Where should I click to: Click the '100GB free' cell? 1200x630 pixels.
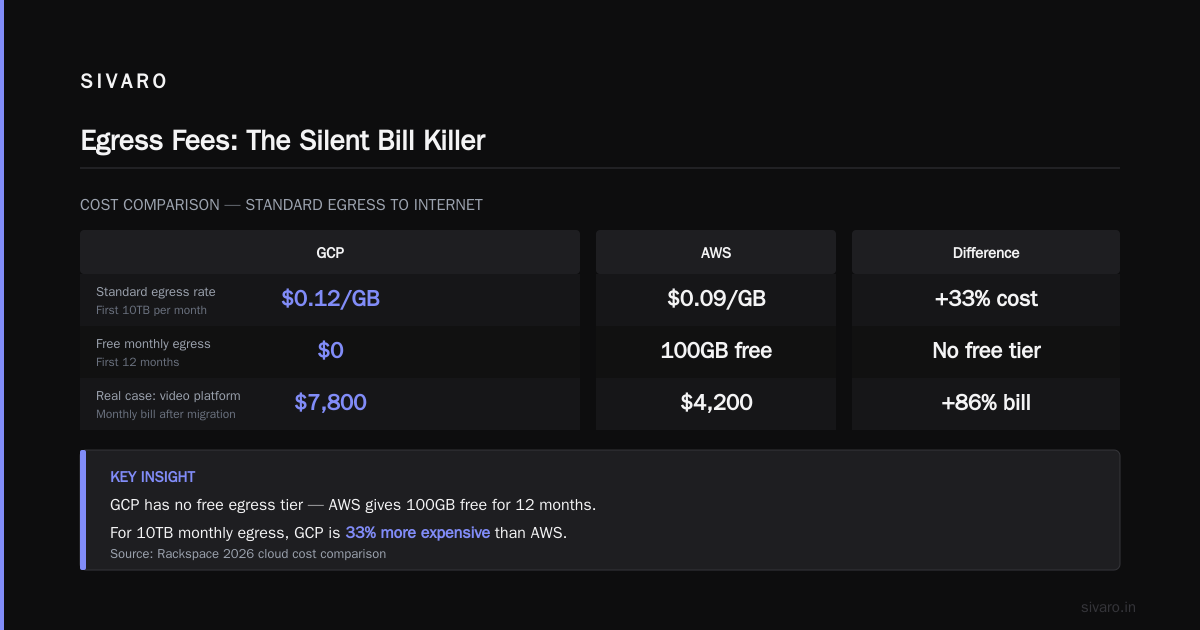click(x=716, y=350)
